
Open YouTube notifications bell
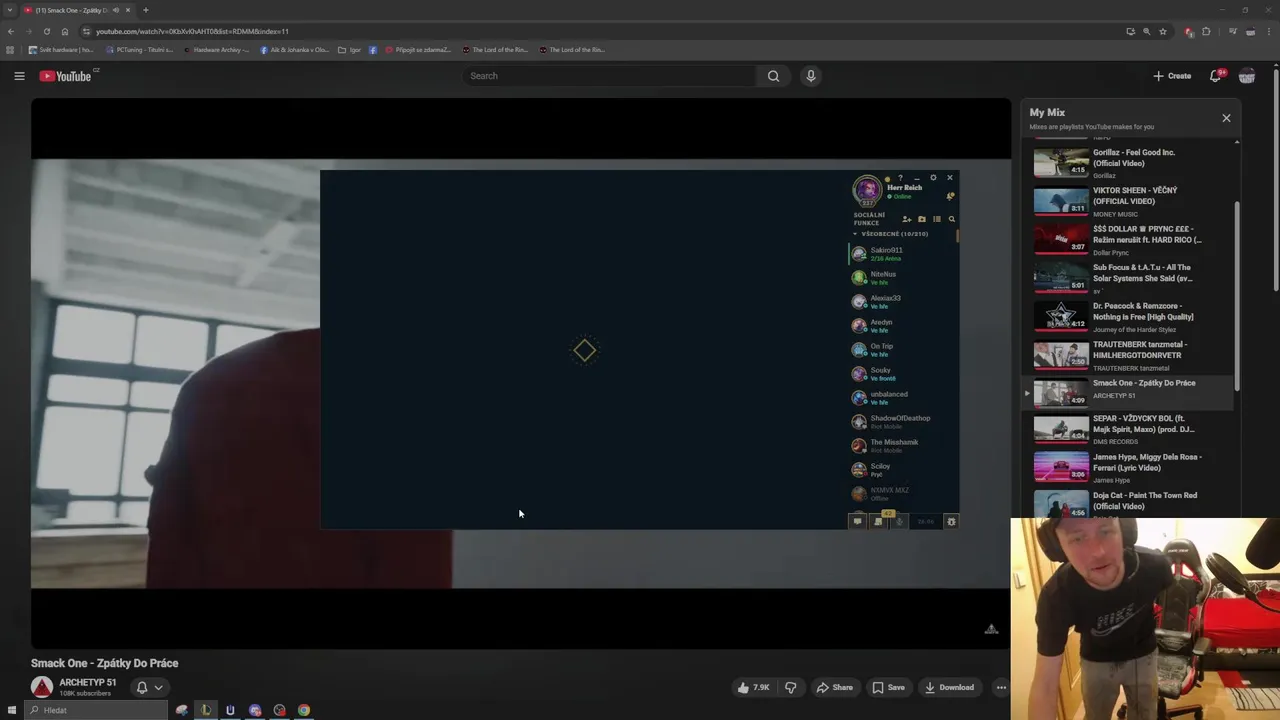coord(1216,76)
